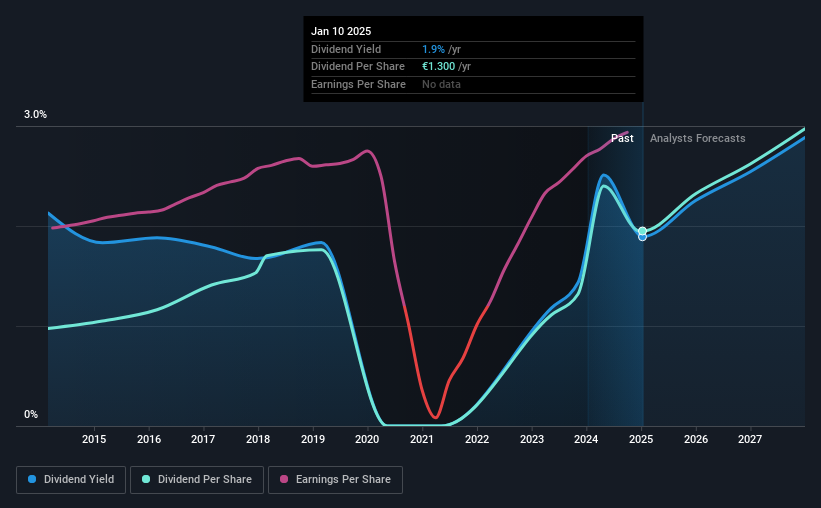Screen dimensions: 821x508
Task: Select the 2019 x-axis label
Action: click(313, 439)
